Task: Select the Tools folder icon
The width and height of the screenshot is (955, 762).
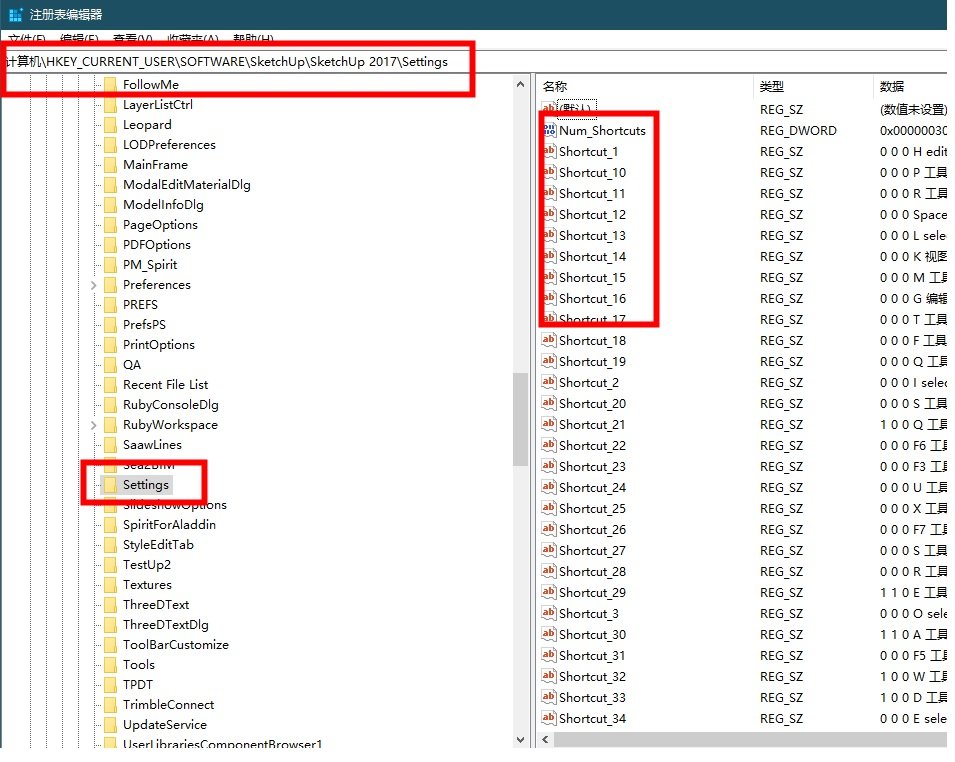Action: click(x=110, y=665)
